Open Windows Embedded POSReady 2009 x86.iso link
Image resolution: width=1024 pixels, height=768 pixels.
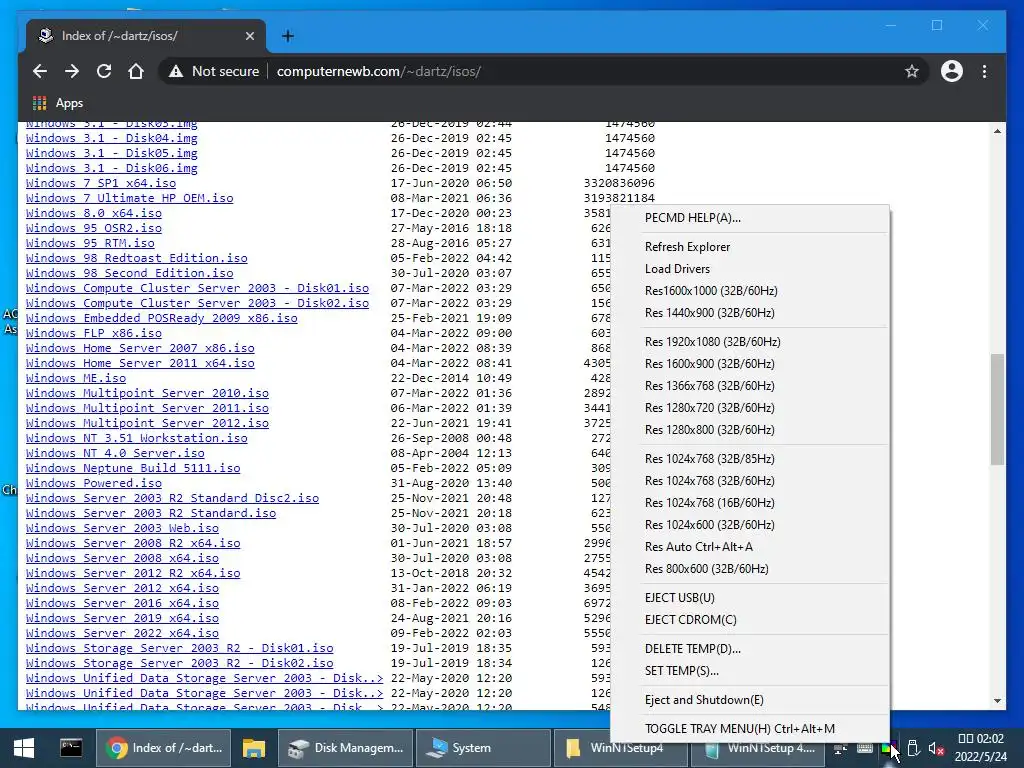(162, 319)
